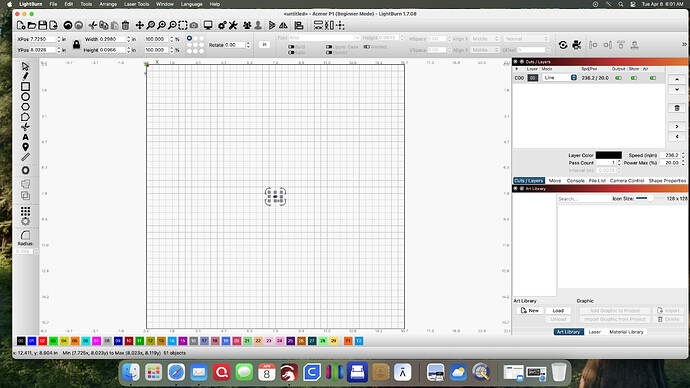Delete layer with the Cuts panel trash button
The height and width of the screenshot is (388, 690).
pos(677,108)
